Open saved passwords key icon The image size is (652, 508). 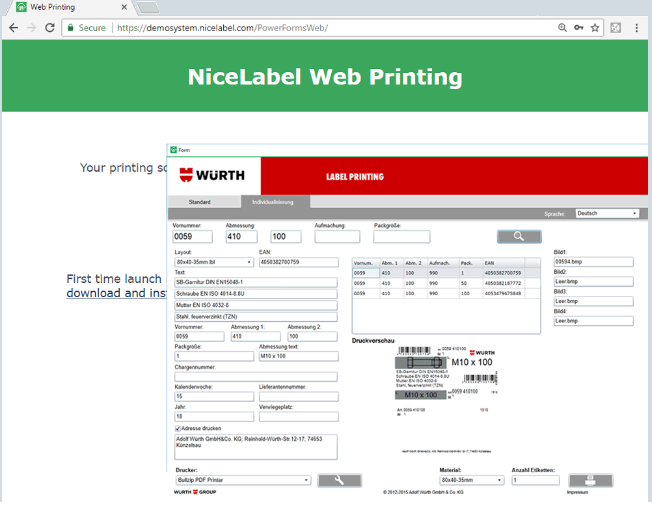click(x=579, y=28)
